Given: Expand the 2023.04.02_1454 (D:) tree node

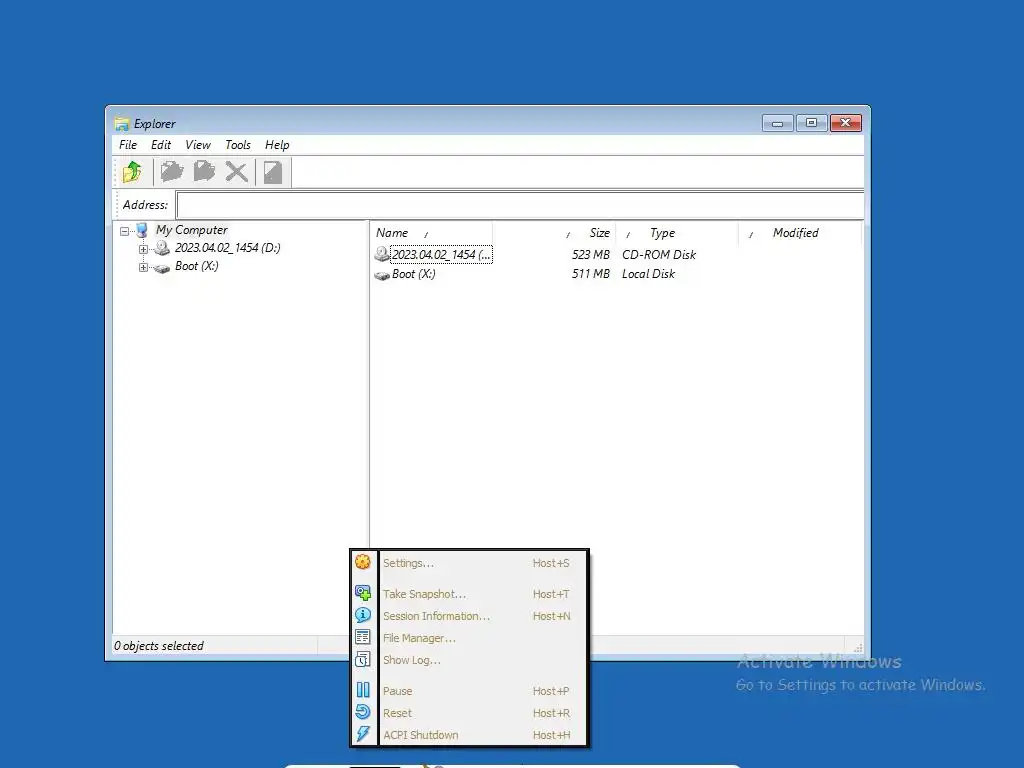Looking at the screenshot, I should [x=143, y=249].
